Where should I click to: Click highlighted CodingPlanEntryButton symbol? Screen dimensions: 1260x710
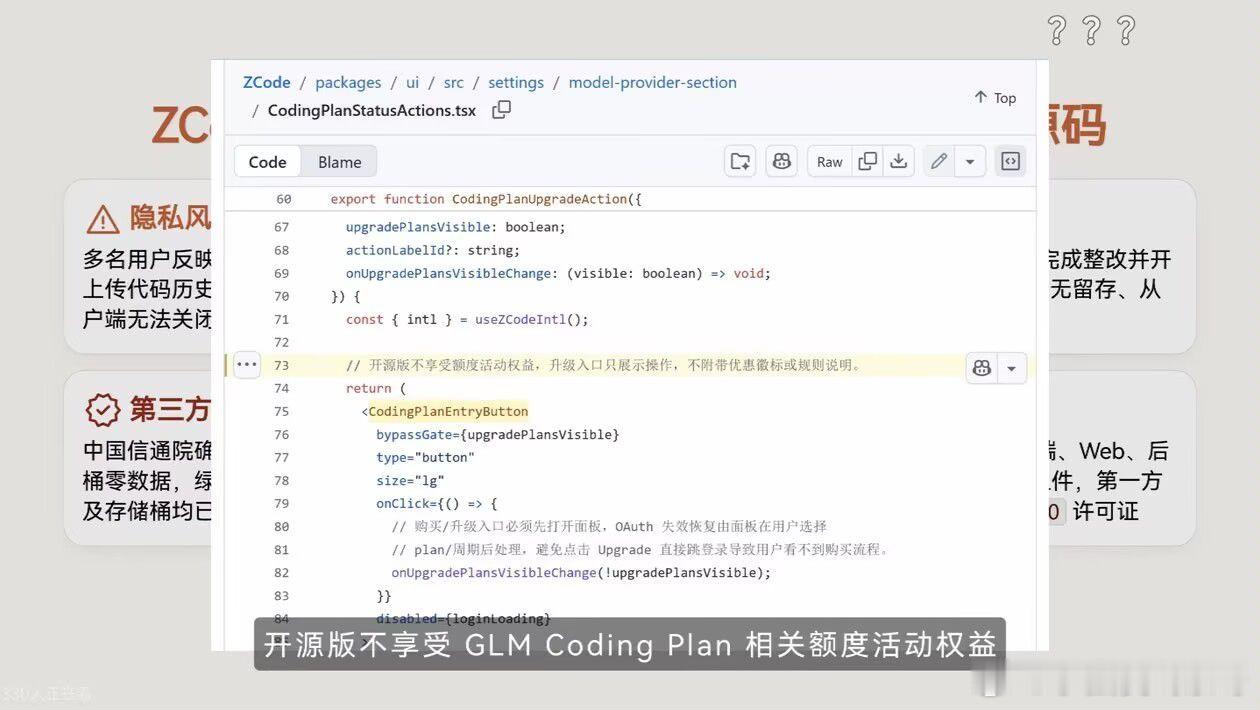[448, 411]
